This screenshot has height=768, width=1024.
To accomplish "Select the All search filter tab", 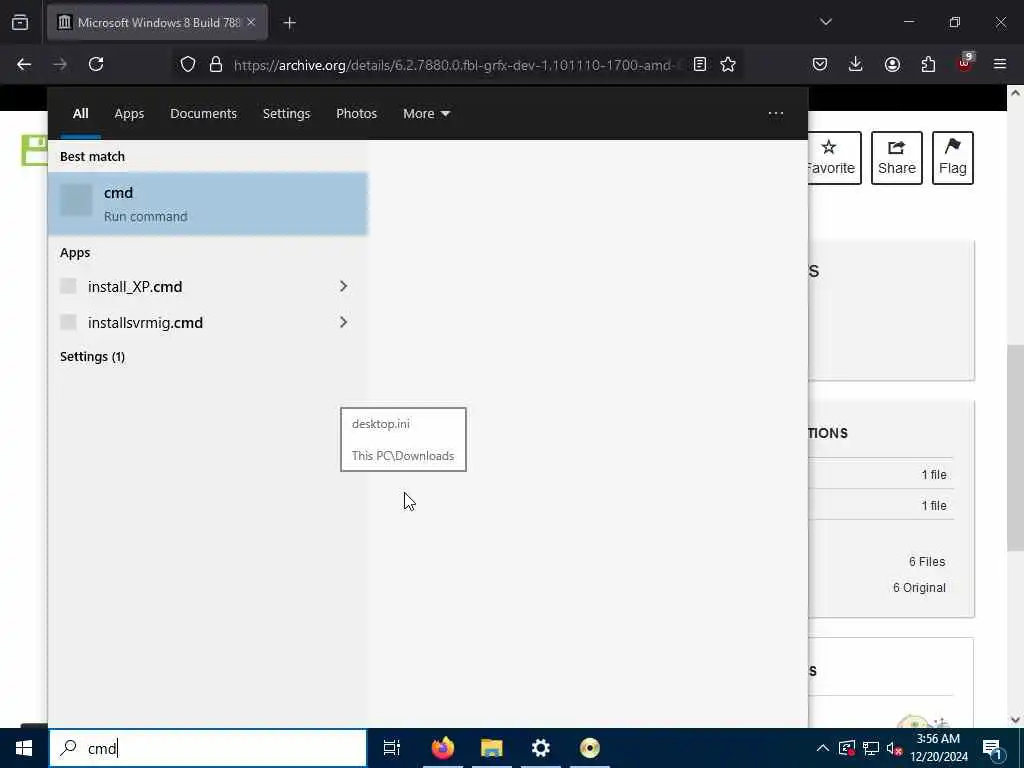I will coord(80,114).
